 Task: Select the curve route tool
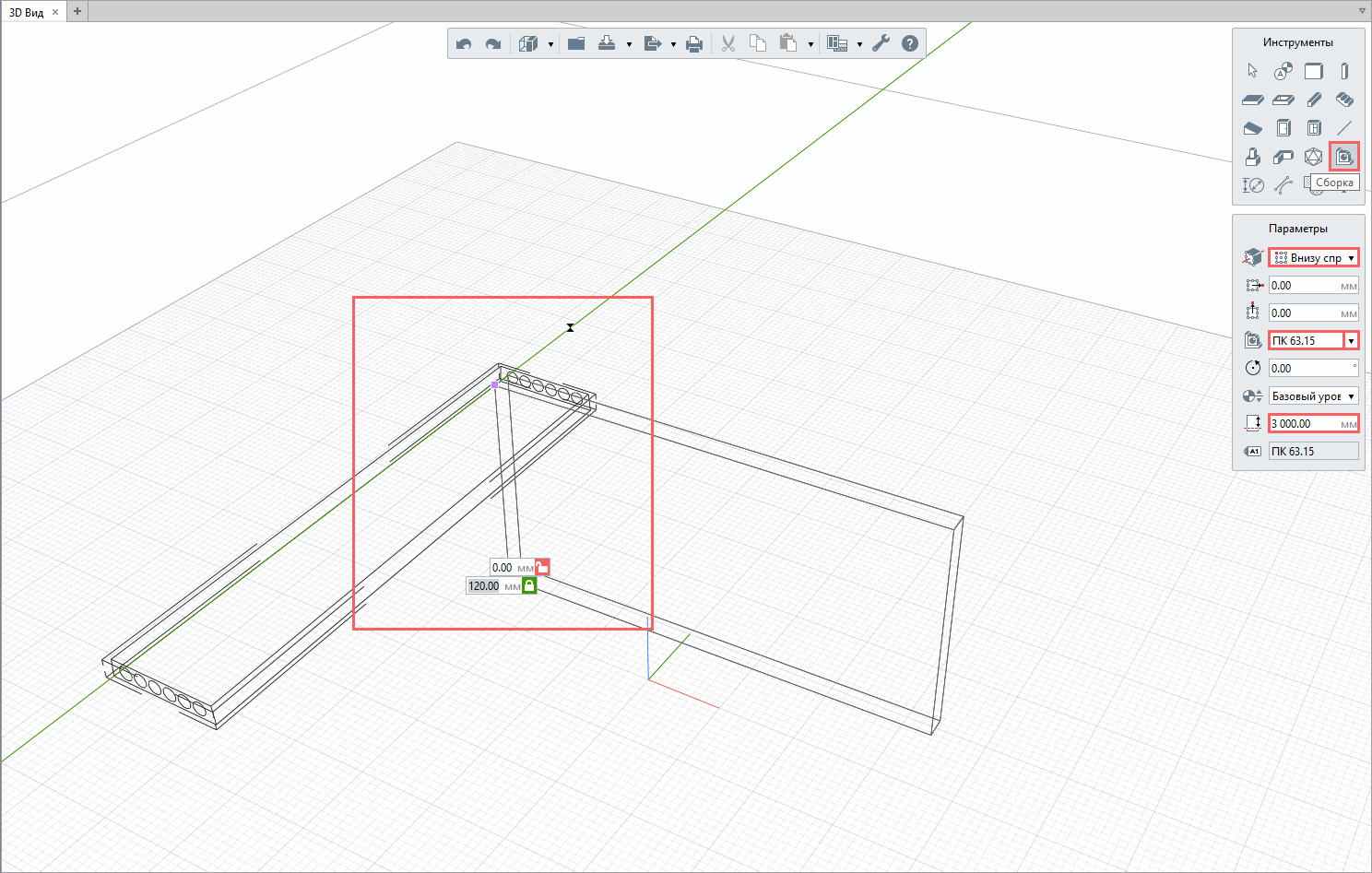(1283, 185)
